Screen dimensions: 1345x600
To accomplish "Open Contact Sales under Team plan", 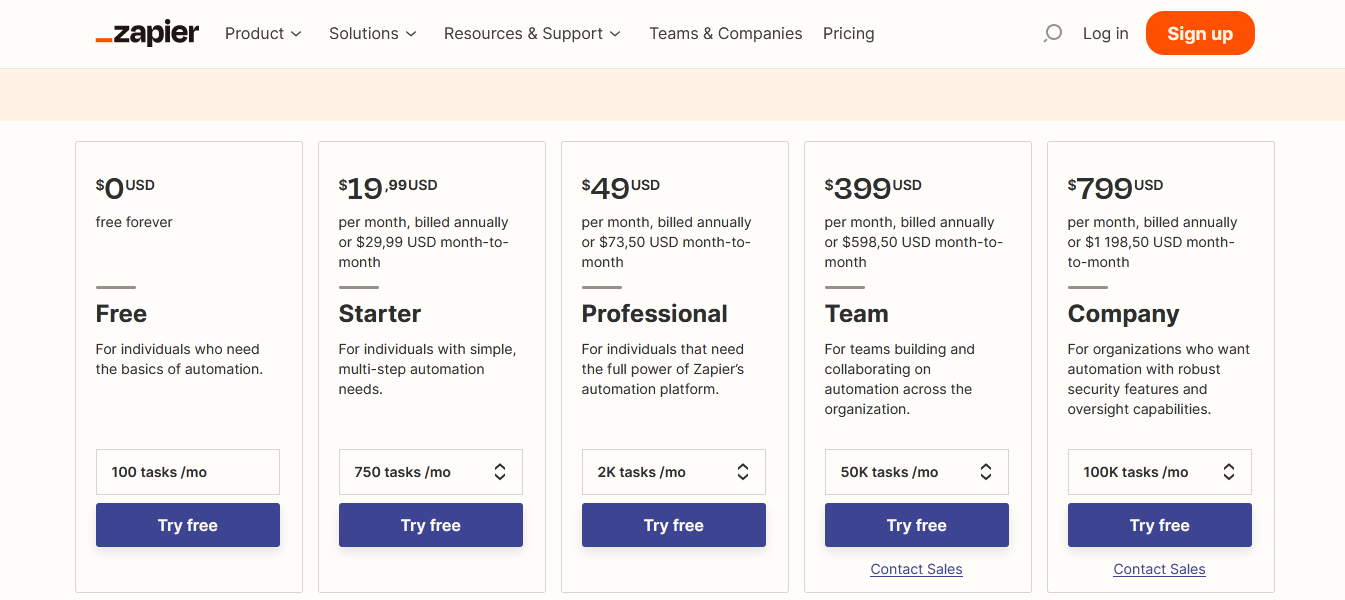I will (917, 569).
